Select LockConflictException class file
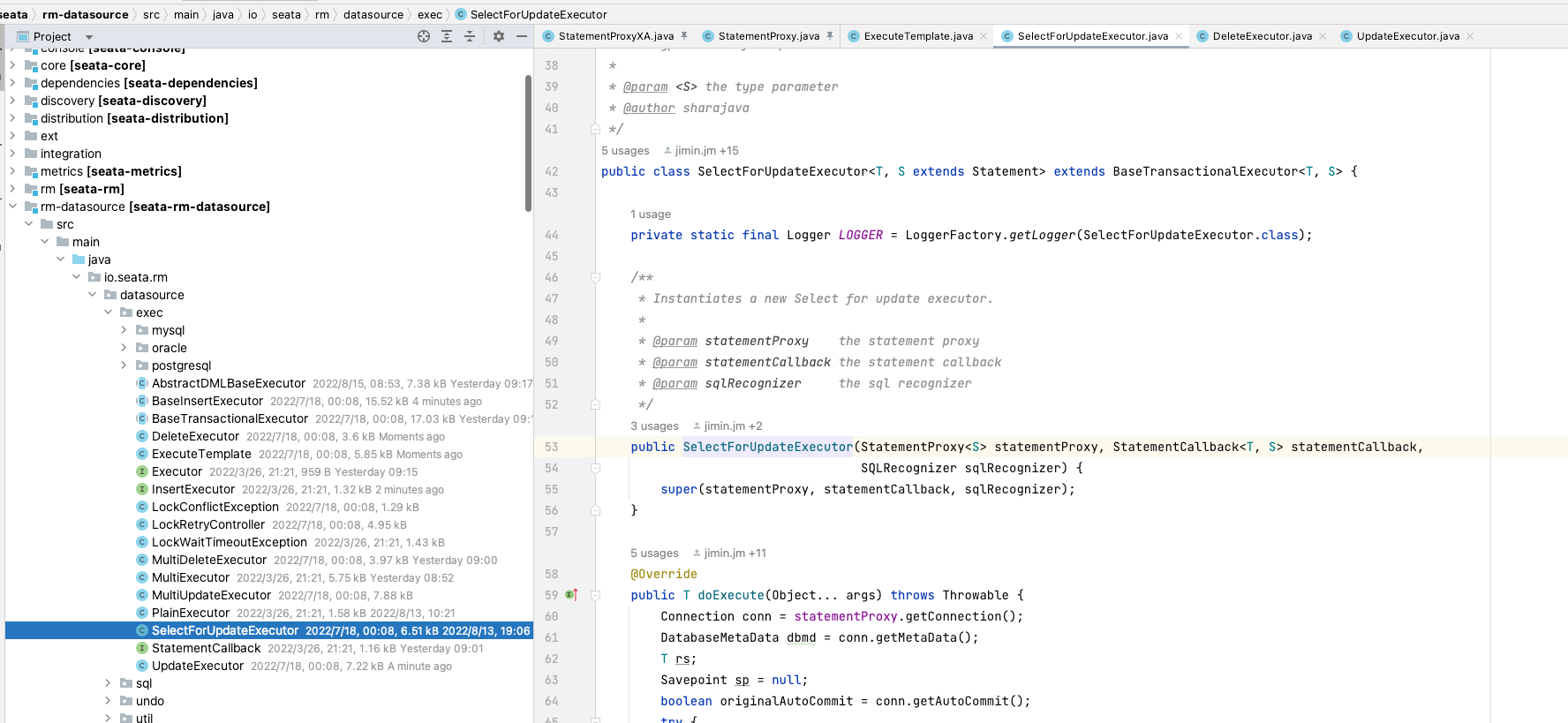The image size is (1568, 723). point(215,507)
